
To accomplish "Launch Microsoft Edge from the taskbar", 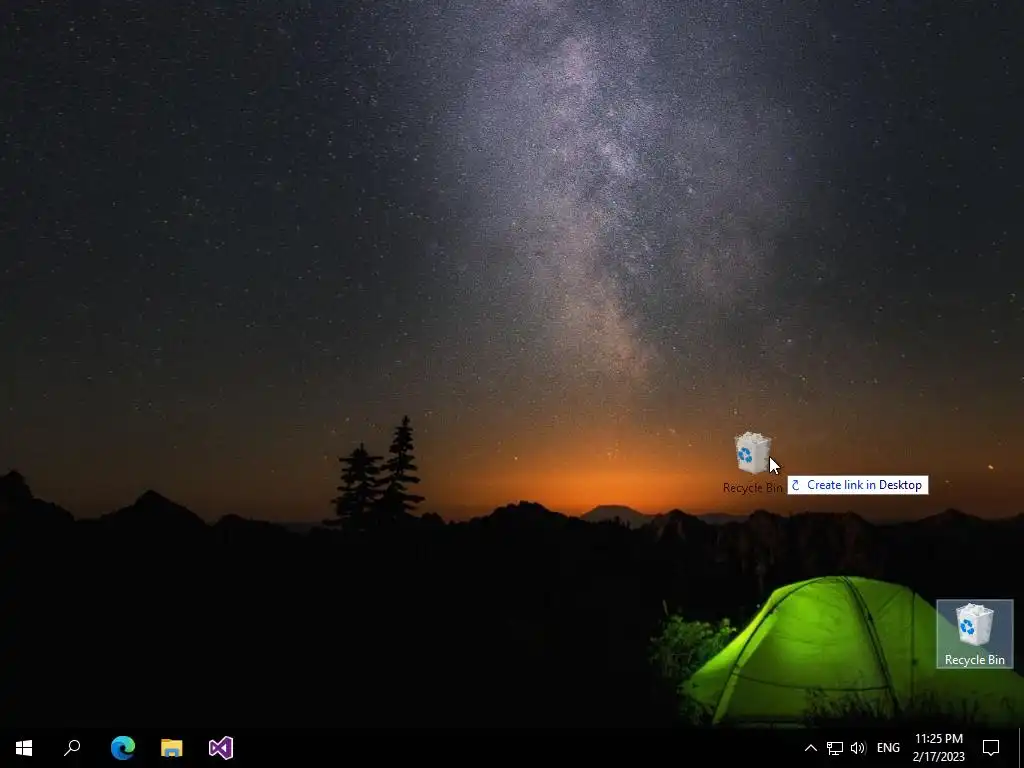I will pyautogui.click(x=123, y=748).
